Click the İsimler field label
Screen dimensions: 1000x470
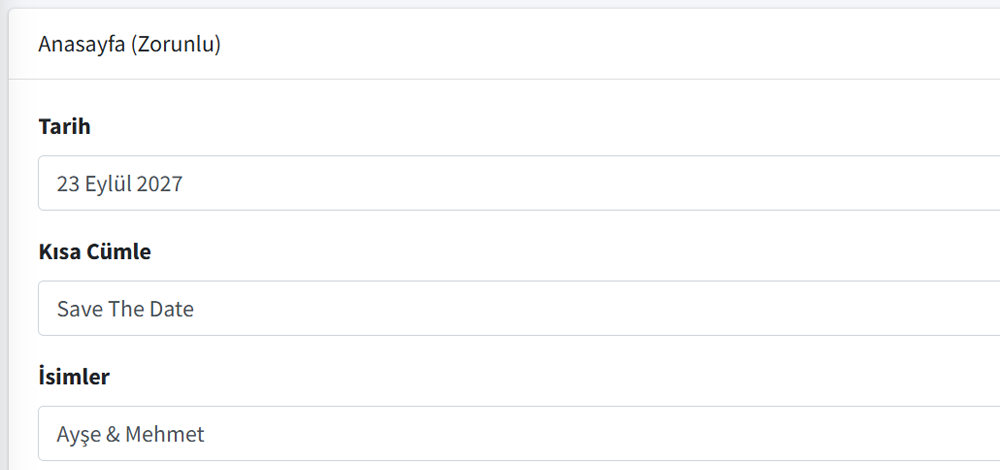[x=74, y=377]
